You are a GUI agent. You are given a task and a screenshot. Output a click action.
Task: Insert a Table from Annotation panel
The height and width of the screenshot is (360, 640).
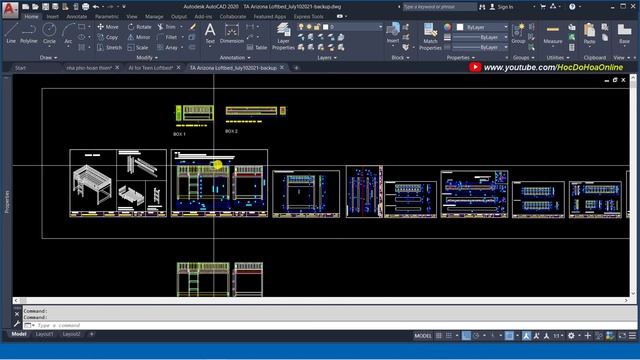click(x=257, y=47)
